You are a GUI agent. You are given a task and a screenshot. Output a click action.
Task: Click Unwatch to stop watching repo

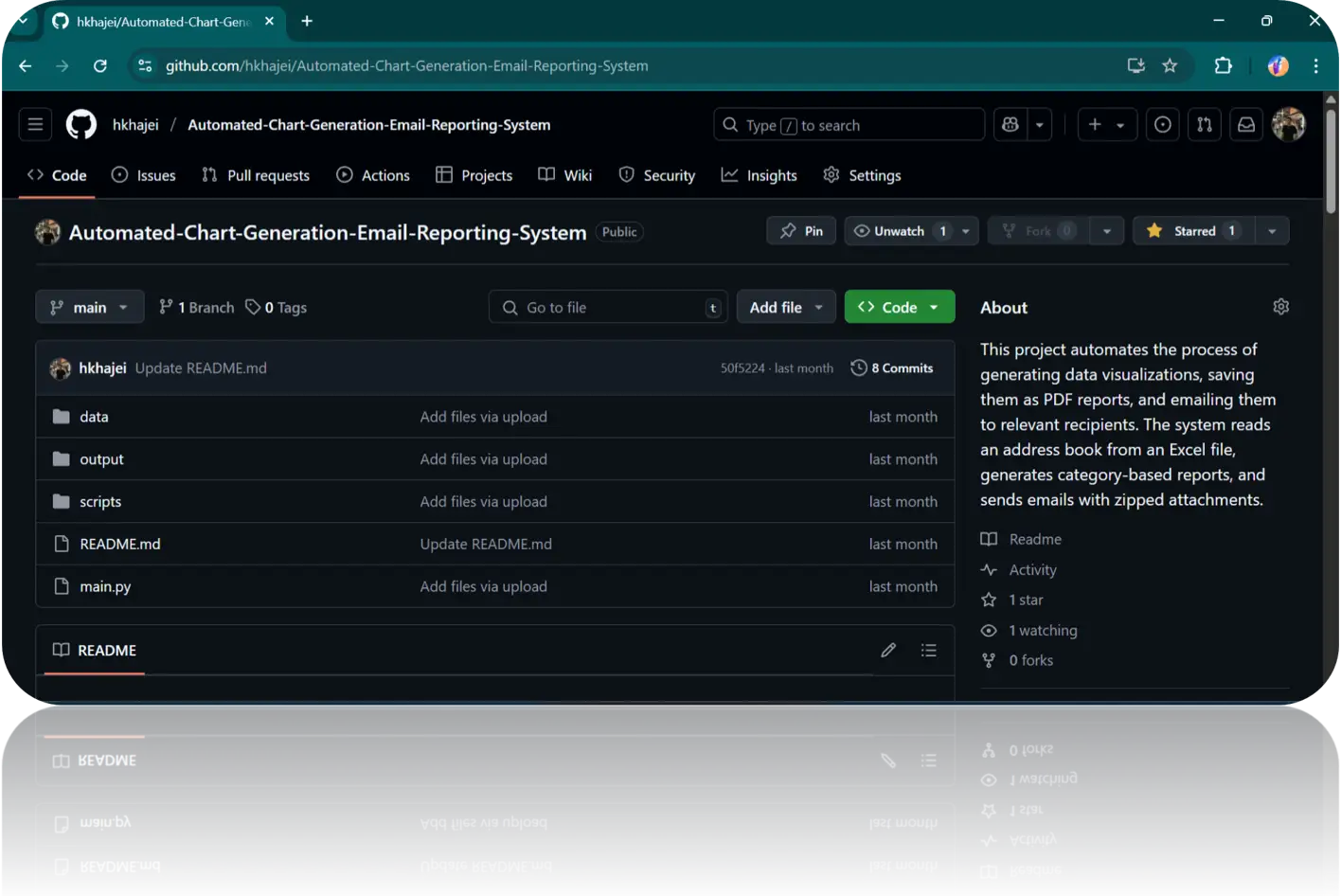898,230
